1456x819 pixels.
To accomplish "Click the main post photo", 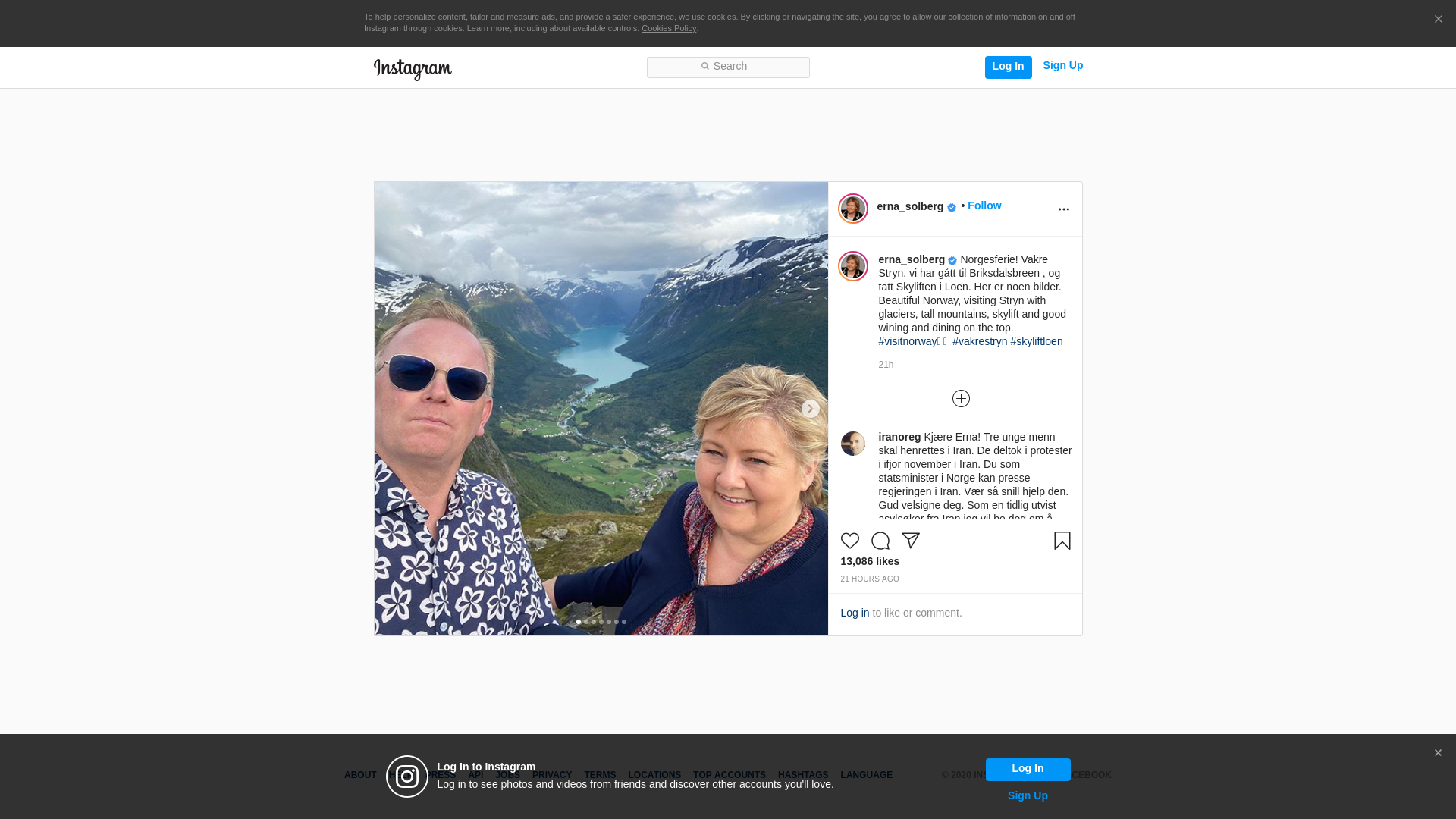I will click(x=601, y=409).
